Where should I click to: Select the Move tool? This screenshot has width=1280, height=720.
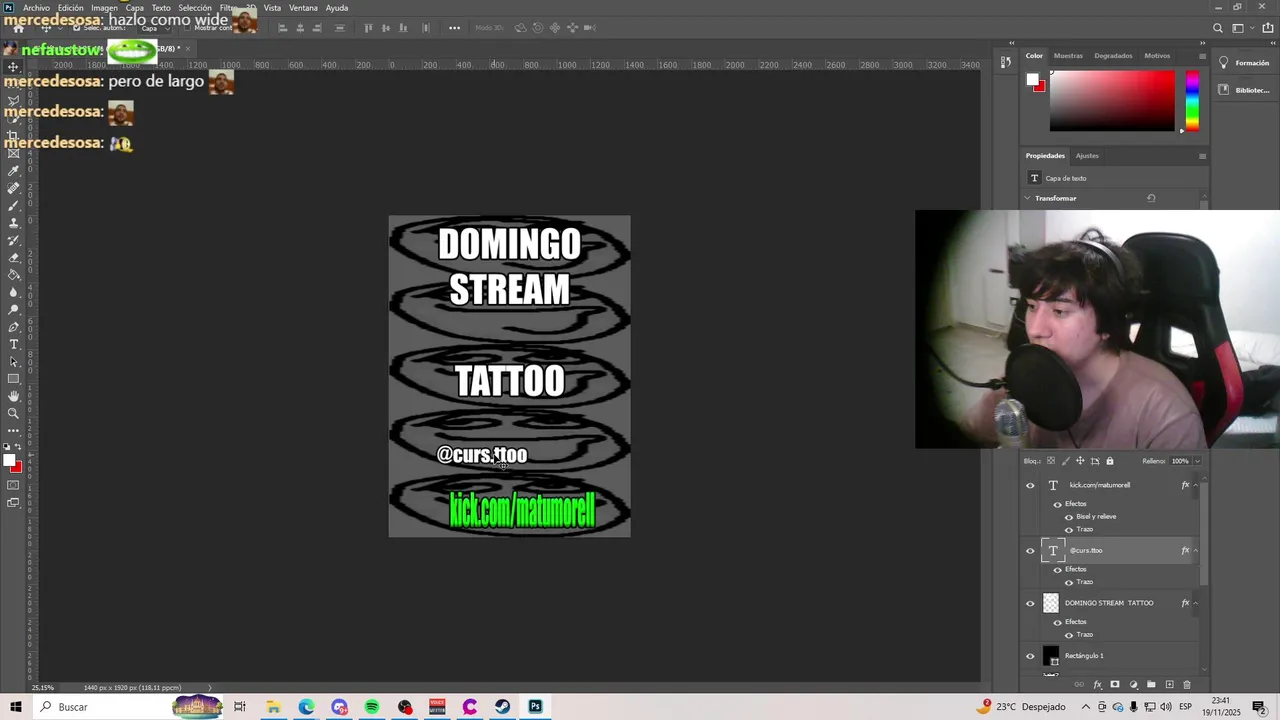coord(13,66)
